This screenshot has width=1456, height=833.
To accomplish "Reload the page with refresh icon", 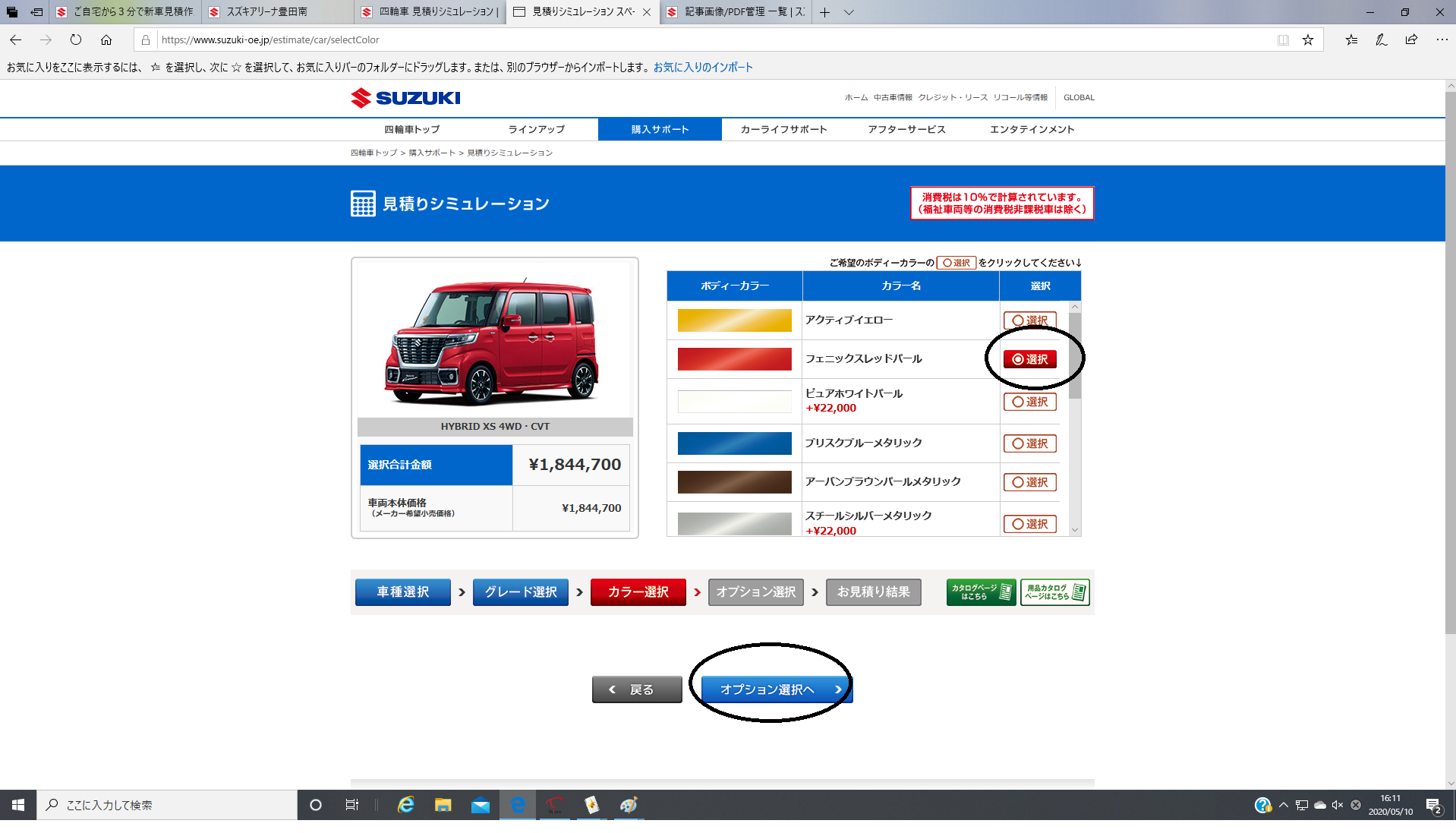I will pos(76,39).
